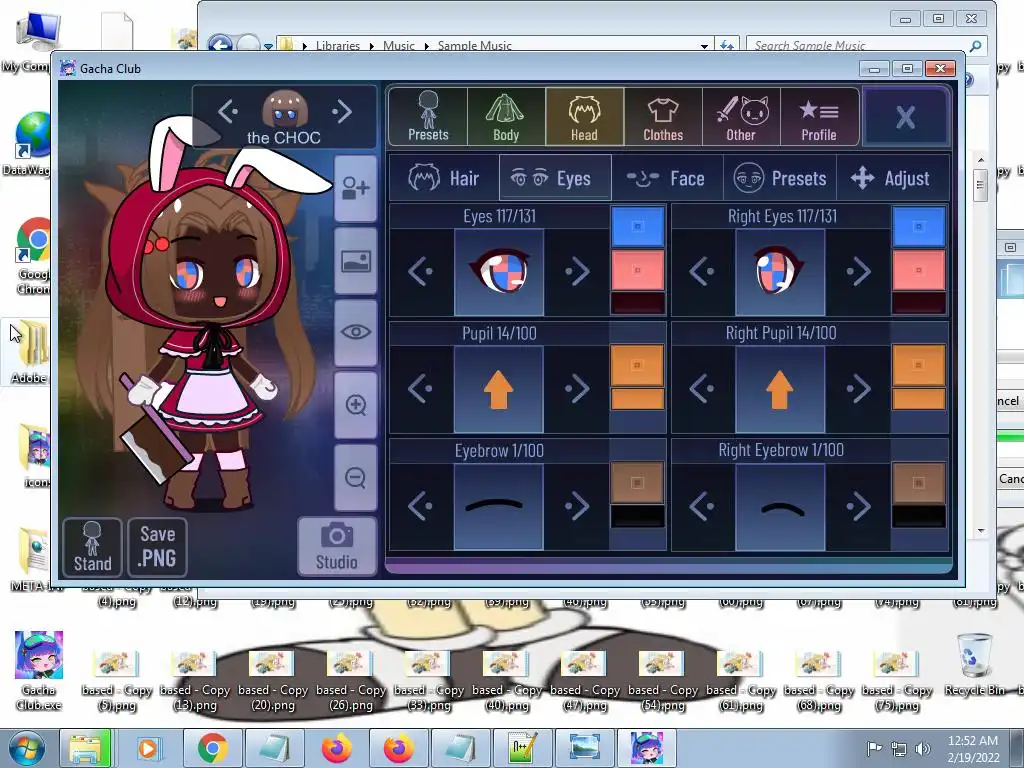Click the Eyebrow 1/100 preview thumbnail
The width and height of the screenshot is (1024, 768).
coord(499,507)
